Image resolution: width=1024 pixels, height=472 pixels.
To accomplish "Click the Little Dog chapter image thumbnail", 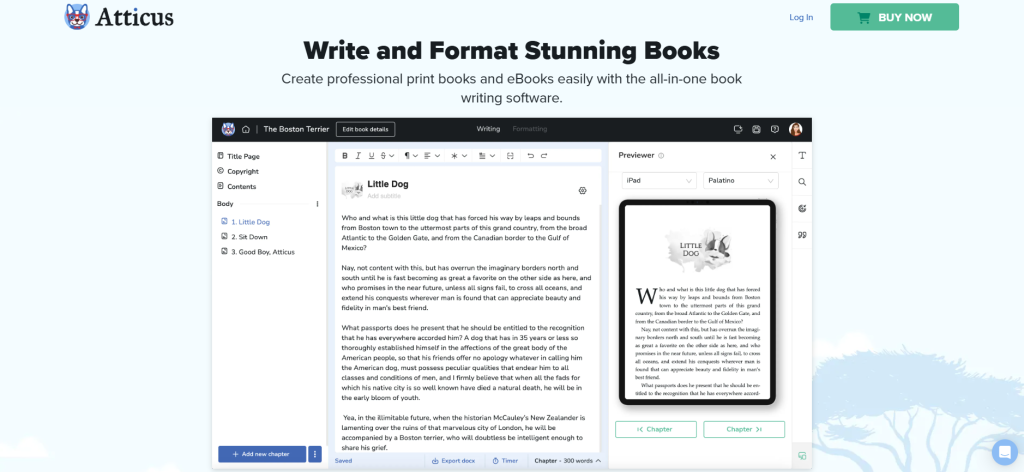I will click(352, 189).
